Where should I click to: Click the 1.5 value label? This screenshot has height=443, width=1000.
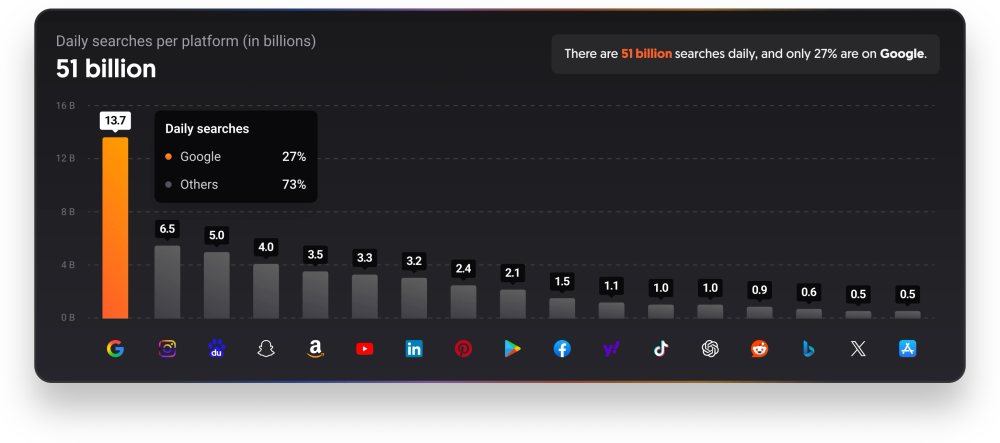tap(562, 281)
